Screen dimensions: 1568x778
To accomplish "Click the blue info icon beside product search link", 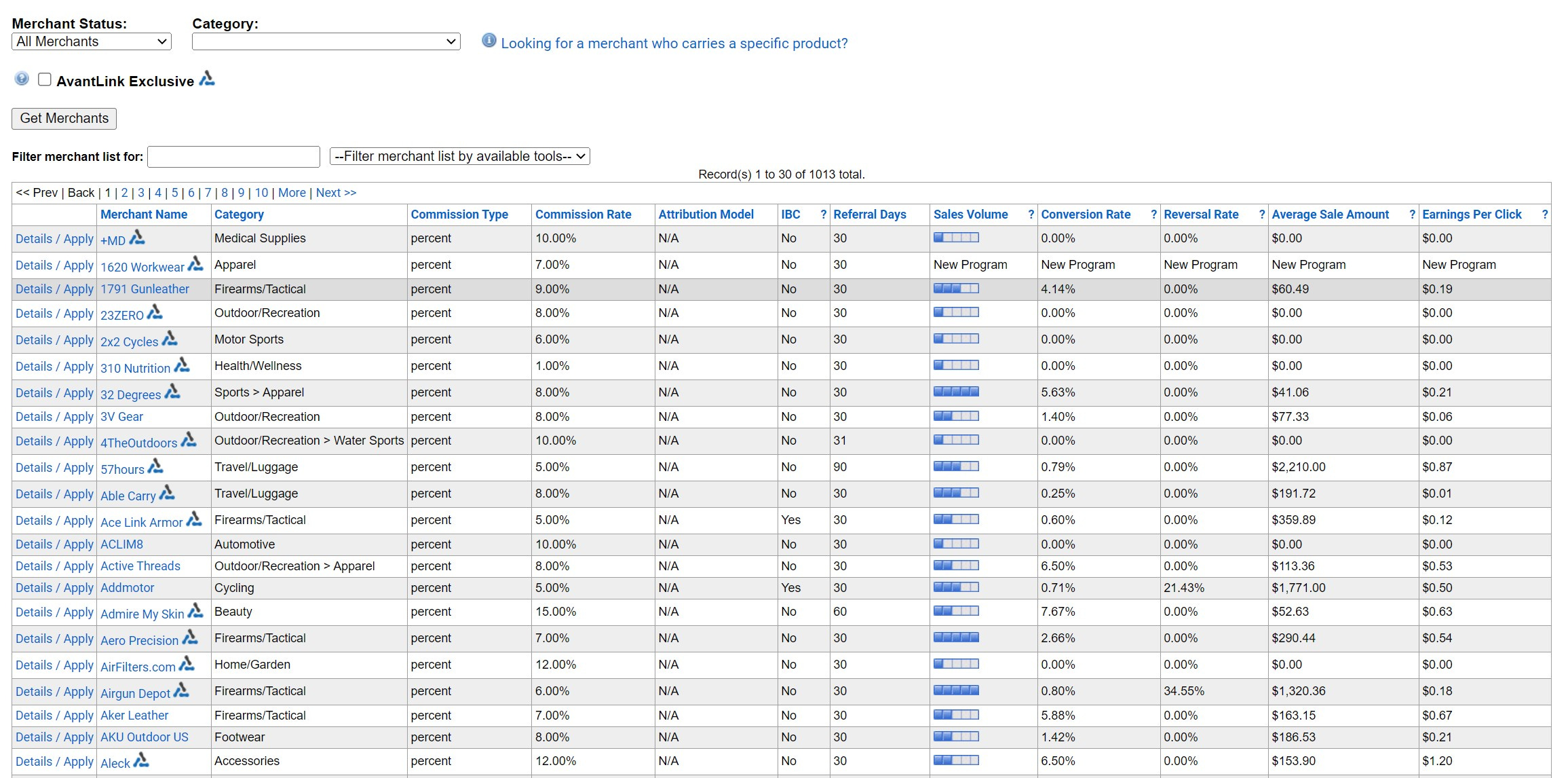I will (x=489, y=41).
